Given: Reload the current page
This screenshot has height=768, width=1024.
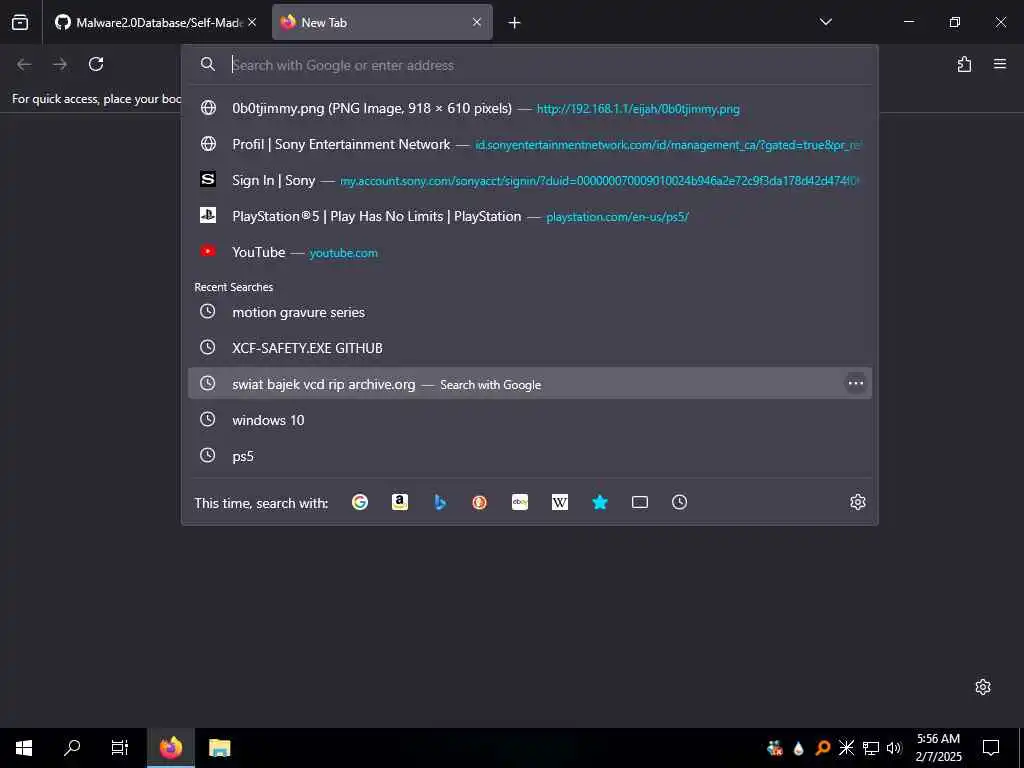Looking at the screenshot, I should [96, 64].
